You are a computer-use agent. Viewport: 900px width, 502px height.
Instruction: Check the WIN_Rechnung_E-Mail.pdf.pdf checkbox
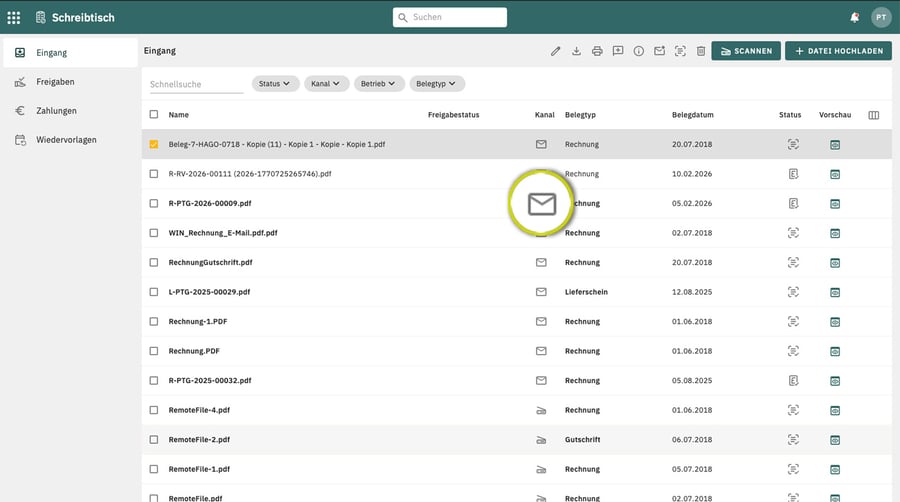(154, 233)
